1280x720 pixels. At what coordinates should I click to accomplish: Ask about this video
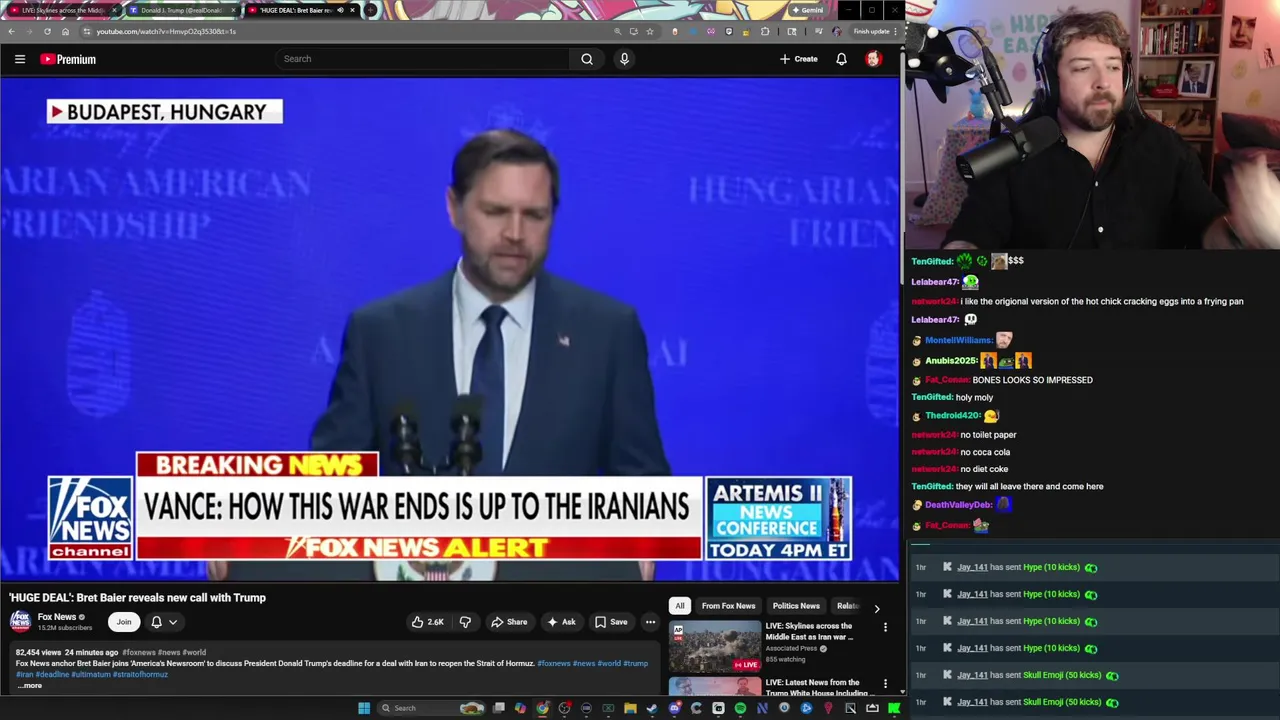pos(560,622)
